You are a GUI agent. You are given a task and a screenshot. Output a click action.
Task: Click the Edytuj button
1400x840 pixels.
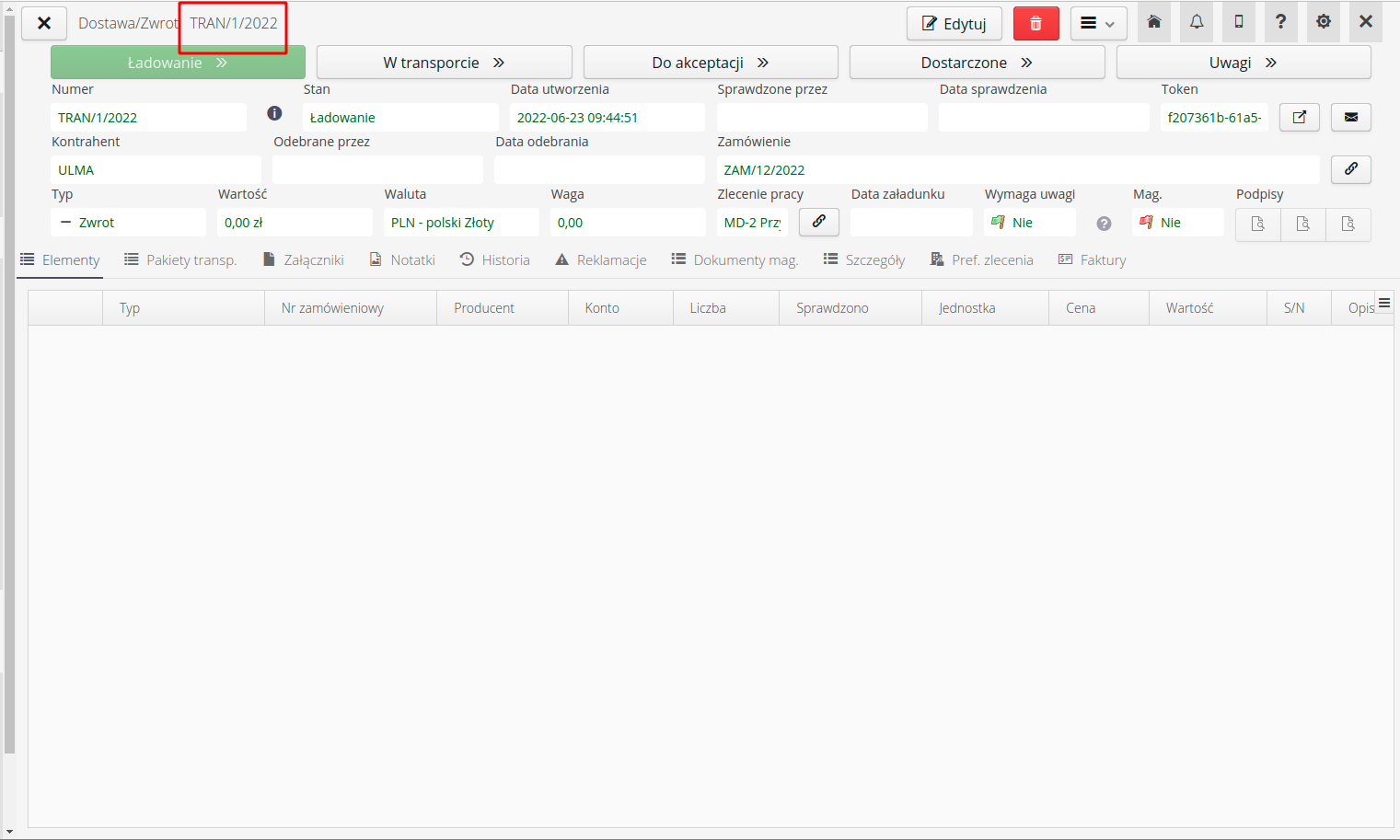(954, 23)
